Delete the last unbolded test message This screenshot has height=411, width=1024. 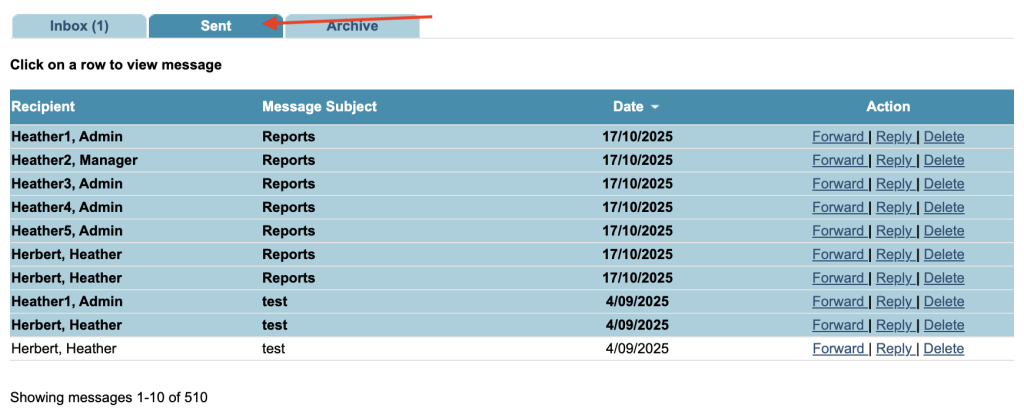[944, 349]
